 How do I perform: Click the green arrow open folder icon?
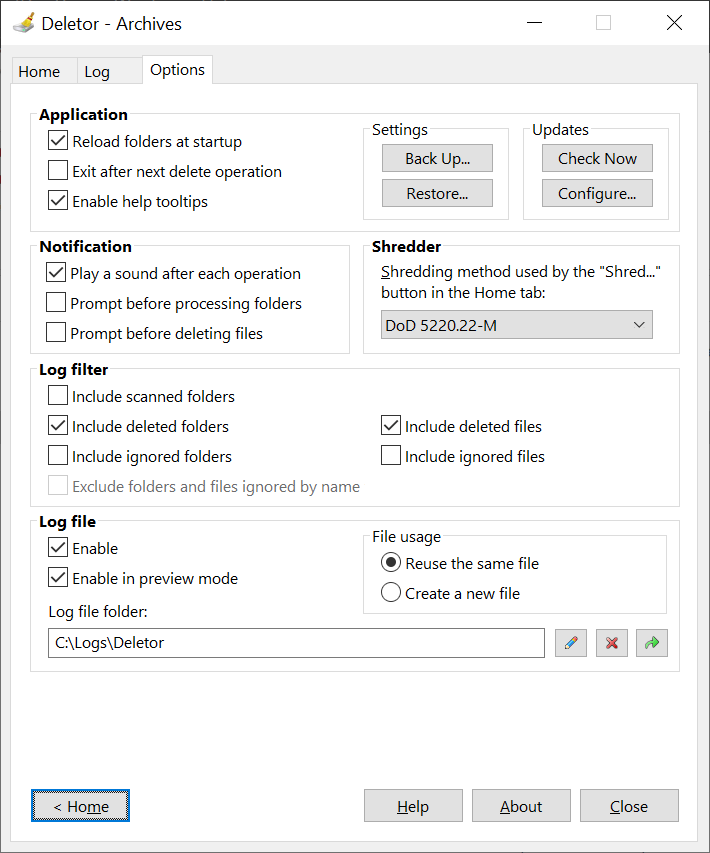[x=652, y=643]
